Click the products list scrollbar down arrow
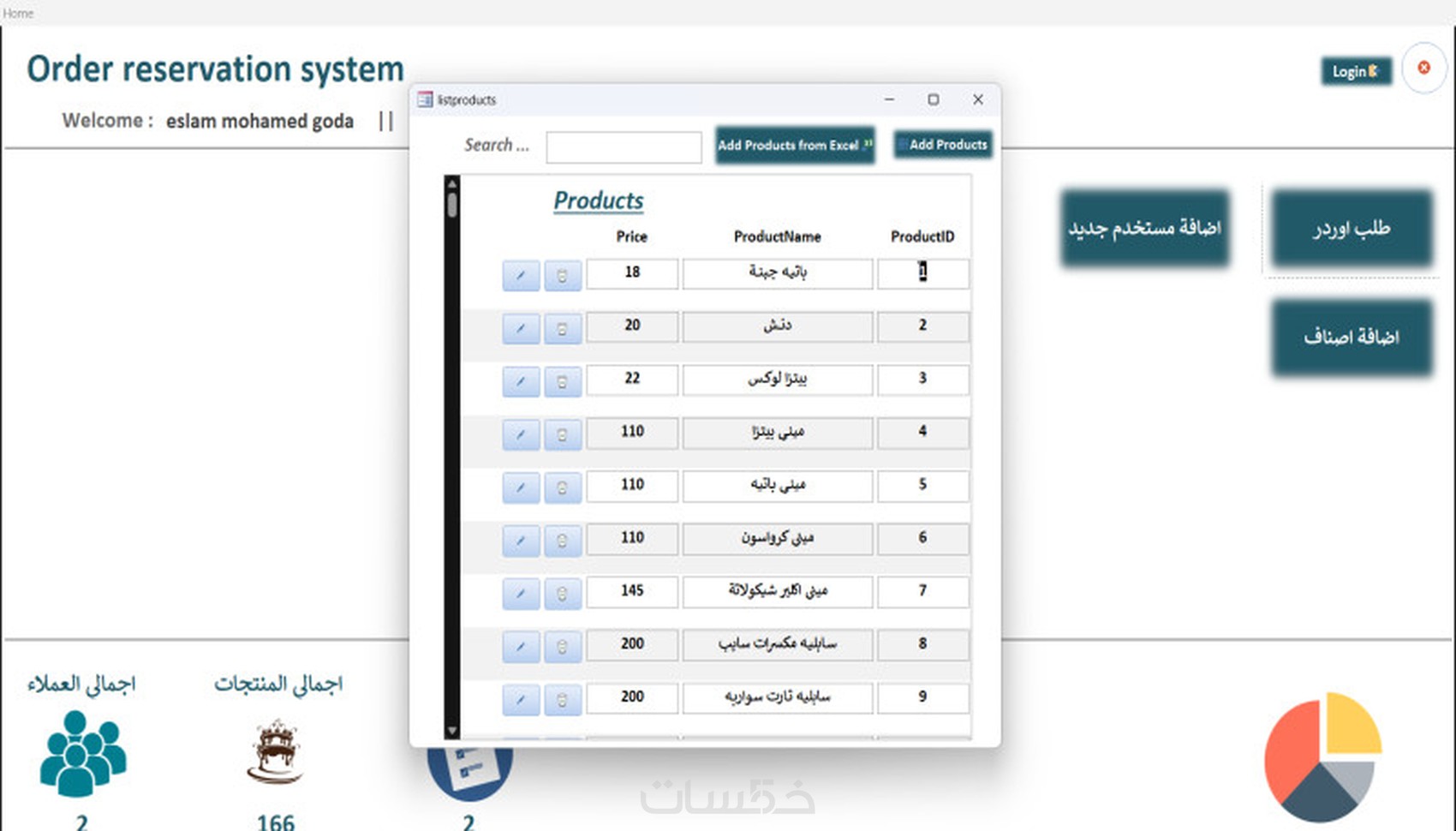This screenshot has width=1456, height=831. [452, 731]
